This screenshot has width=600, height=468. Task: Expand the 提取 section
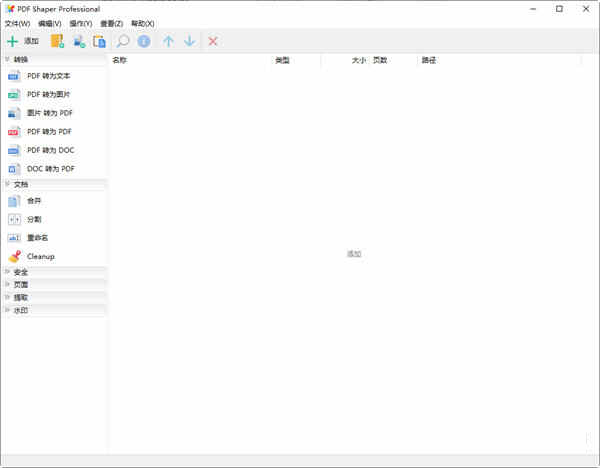pos(20,297)
